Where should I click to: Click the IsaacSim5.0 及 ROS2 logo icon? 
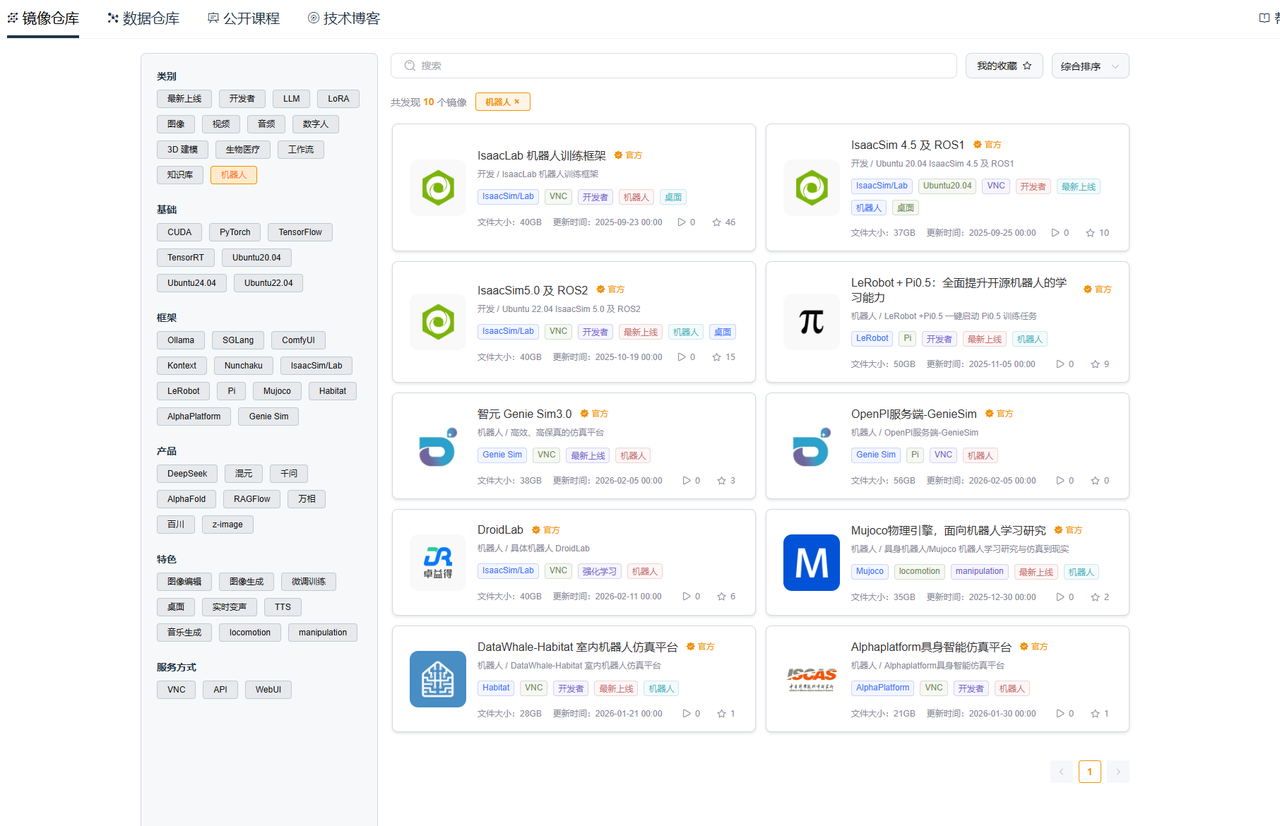tap(438, 321)
